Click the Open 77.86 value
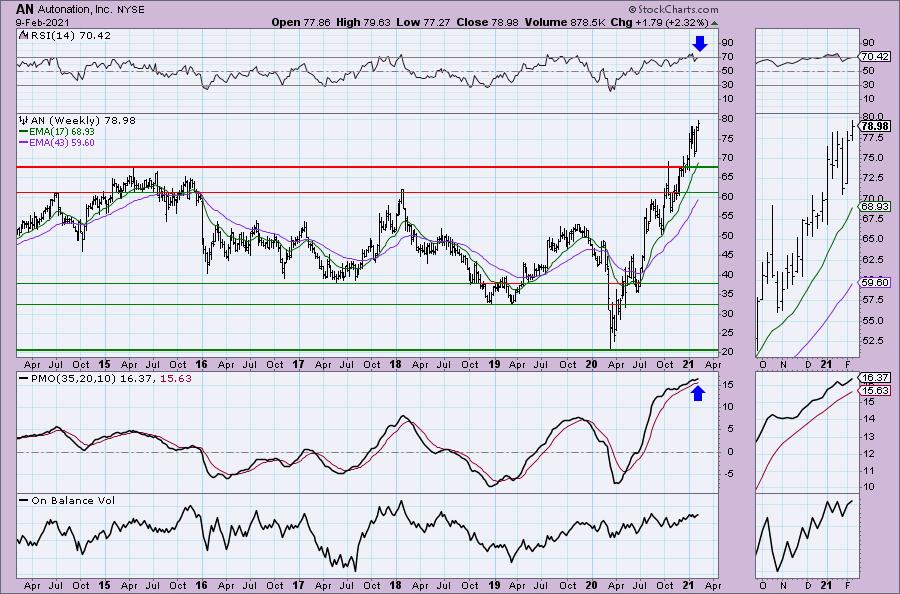The width and height of the screenshot is (900, 594). 303,22
